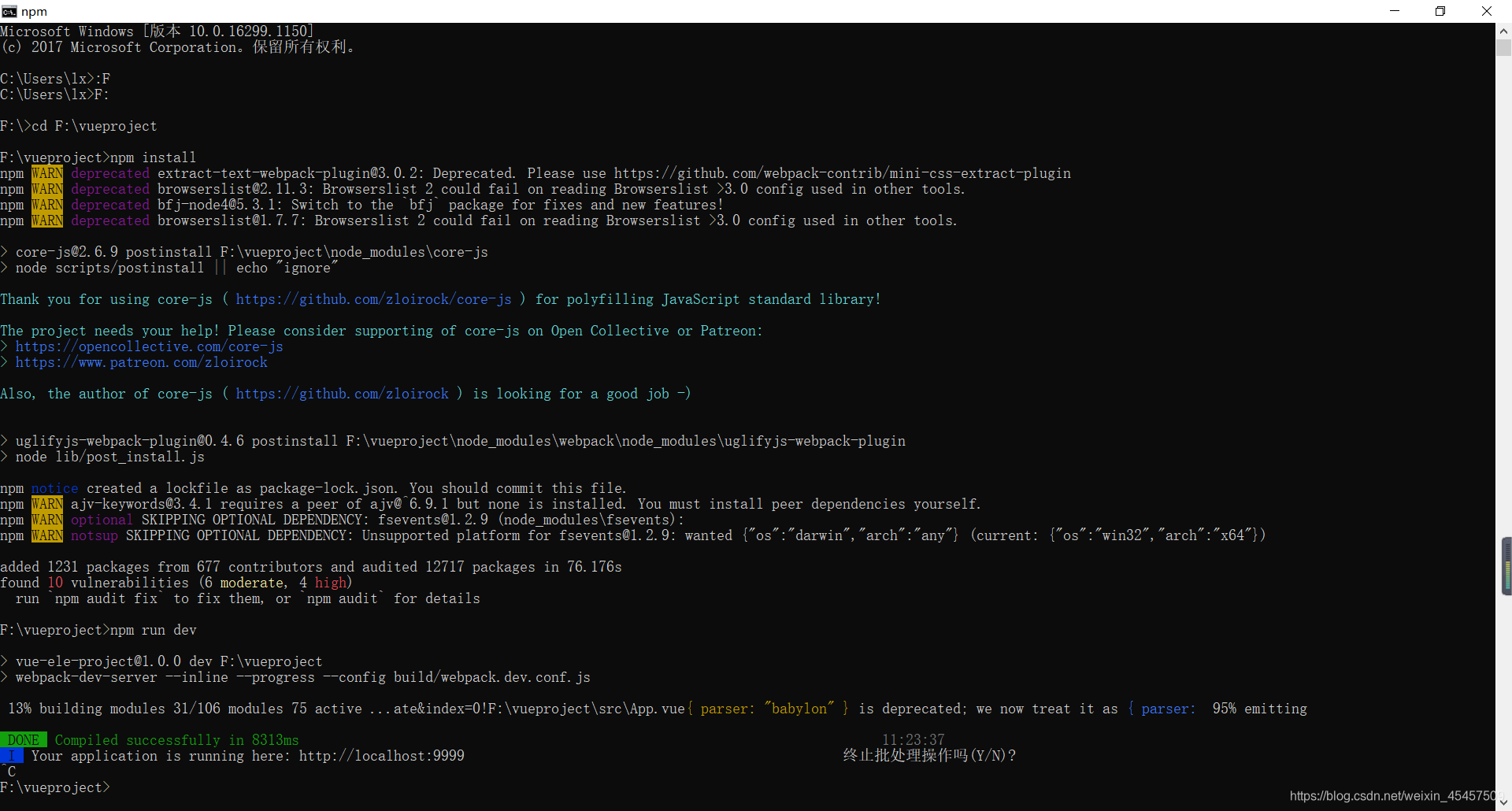Viewport: 1512px width, 811px height.
Task: Click '终止批处理操作吗(Y/N)?' prompt text
Action: pos(929,756)
